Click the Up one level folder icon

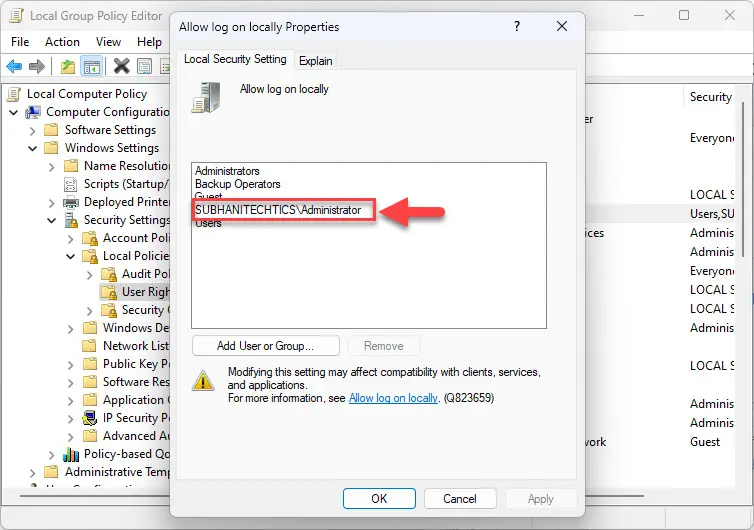point(68,66)
